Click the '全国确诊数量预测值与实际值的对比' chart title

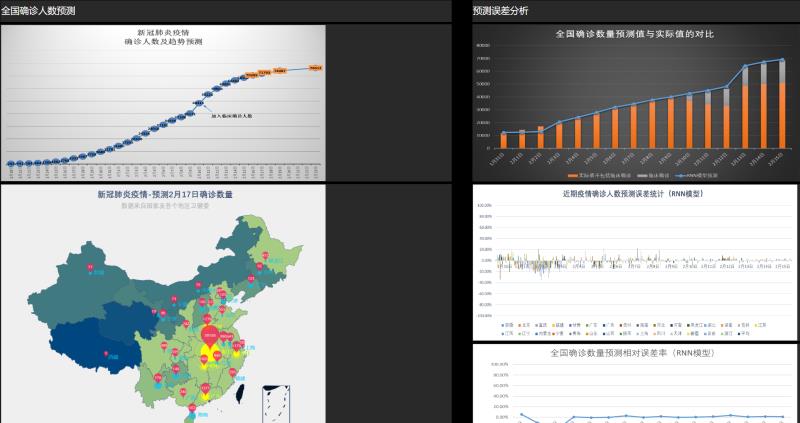pyautogui.click(x=635, y=34)
